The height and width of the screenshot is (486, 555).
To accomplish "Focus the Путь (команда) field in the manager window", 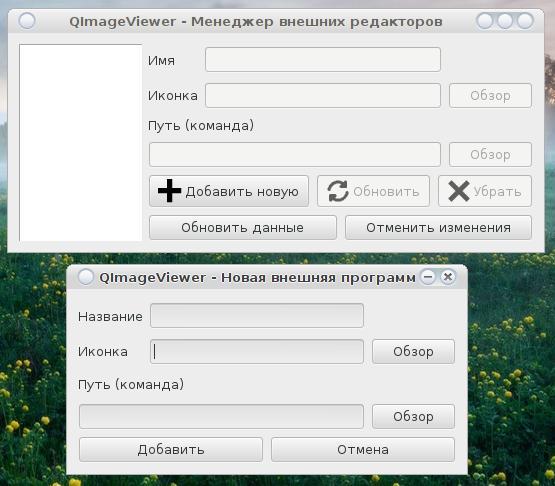I will (295, 154).
